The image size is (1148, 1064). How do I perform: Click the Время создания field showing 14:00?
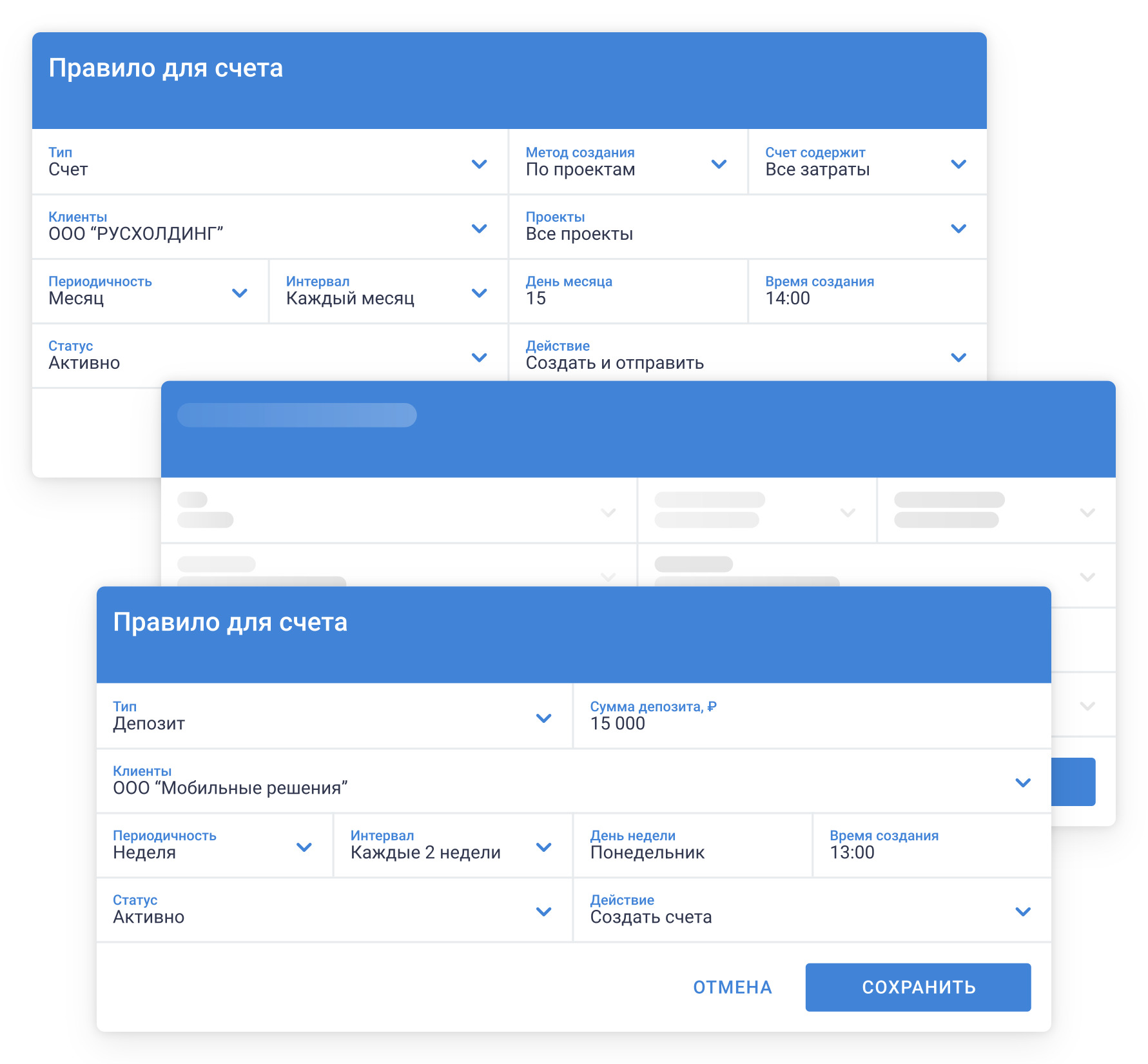click(x=867, y=291)
